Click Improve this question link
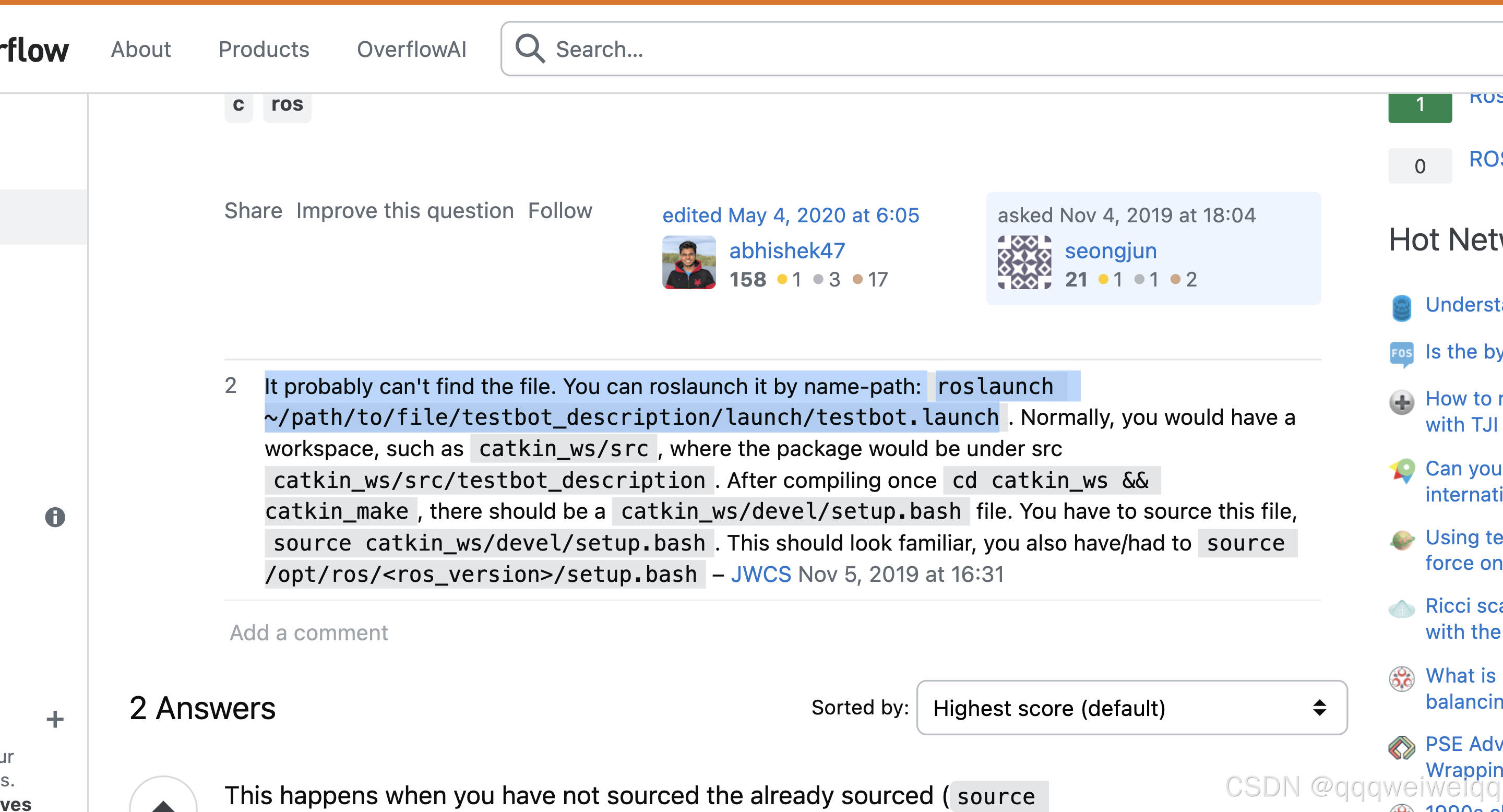The height and width of the screenshot is (812, 1503). [404, 211]
